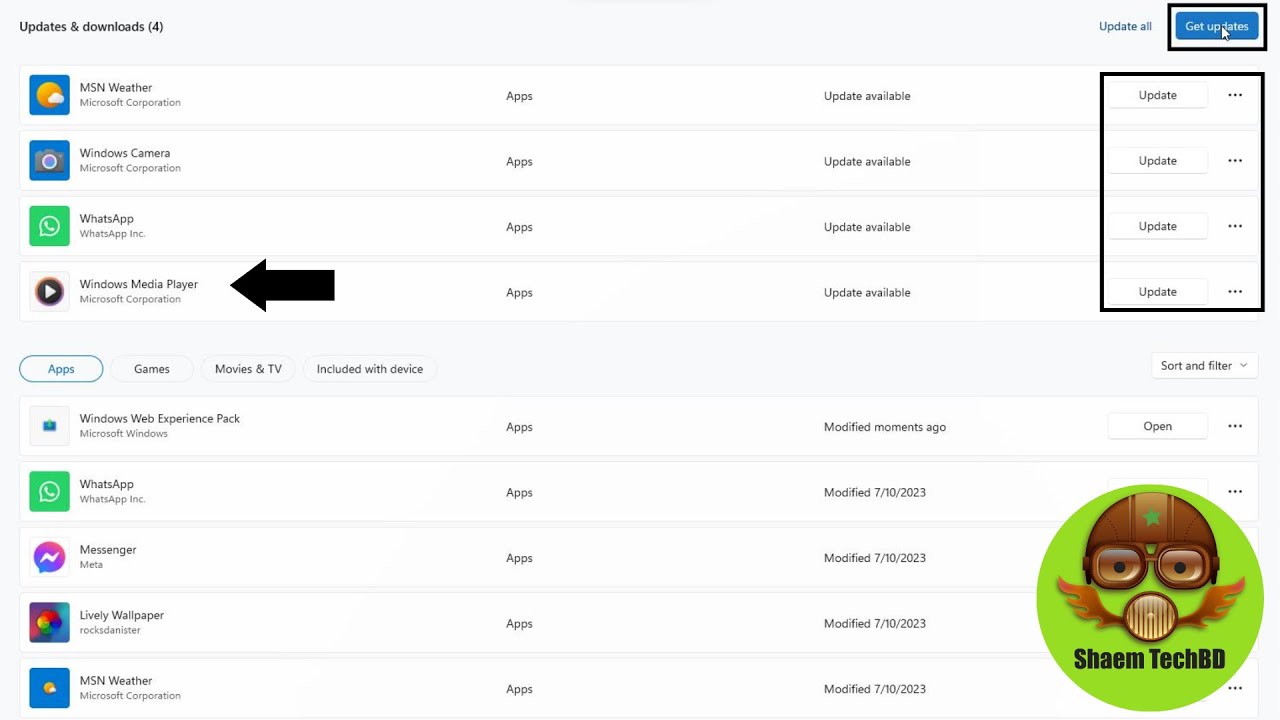Viewport: 1280px width, 720px height.
Task: Click the Lively Wallpaper name text
Action: click(122, 615)
